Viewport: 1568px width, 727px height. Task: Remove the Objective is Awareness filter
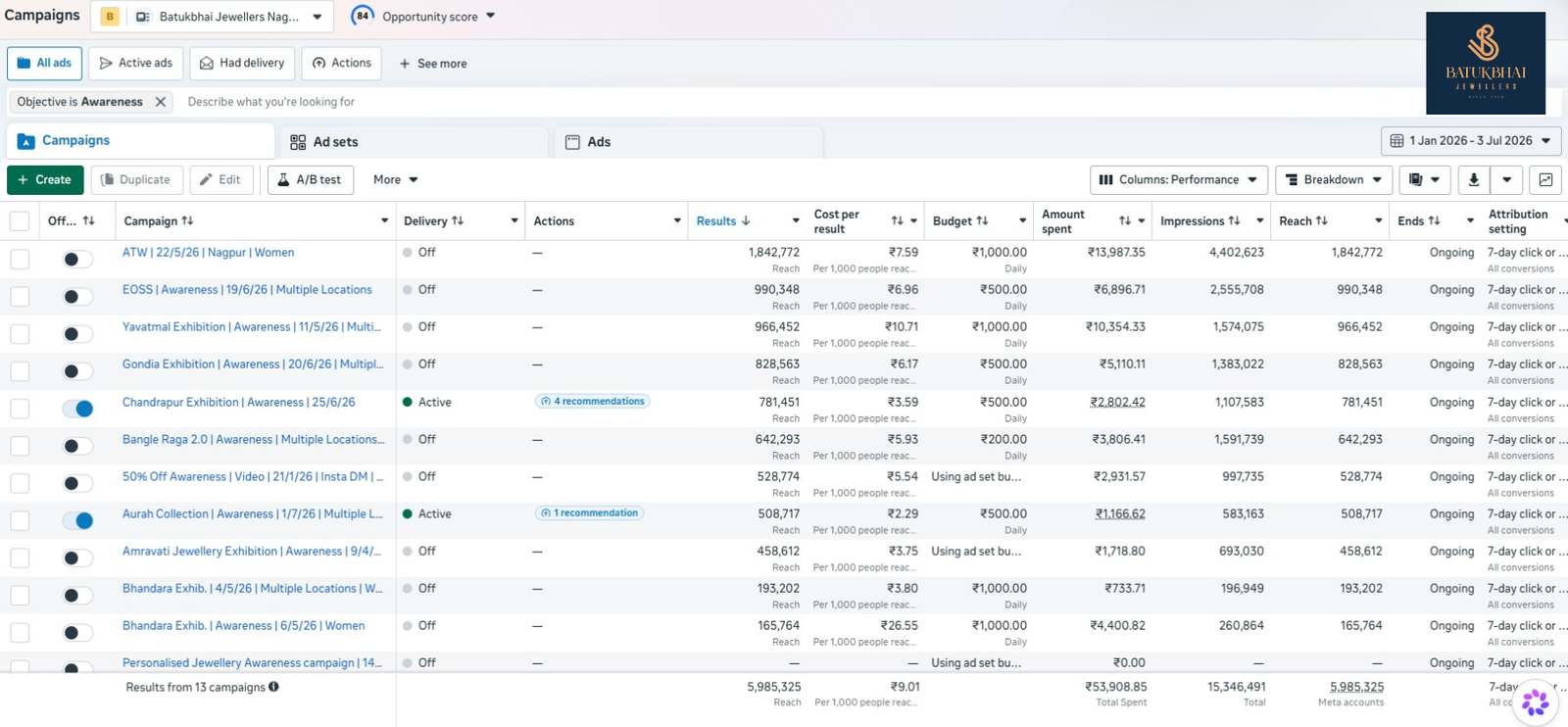(x=161, y=102)
